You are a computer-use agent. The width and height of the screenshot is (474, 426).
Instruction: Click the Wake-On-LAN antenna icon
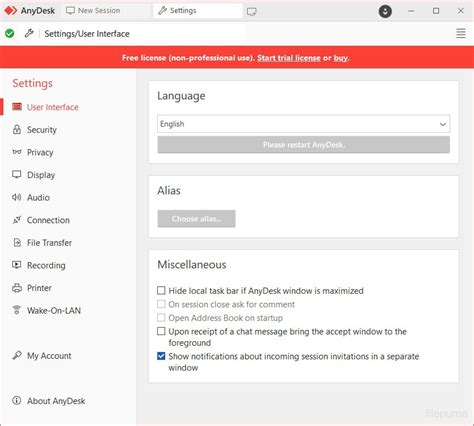17,310
